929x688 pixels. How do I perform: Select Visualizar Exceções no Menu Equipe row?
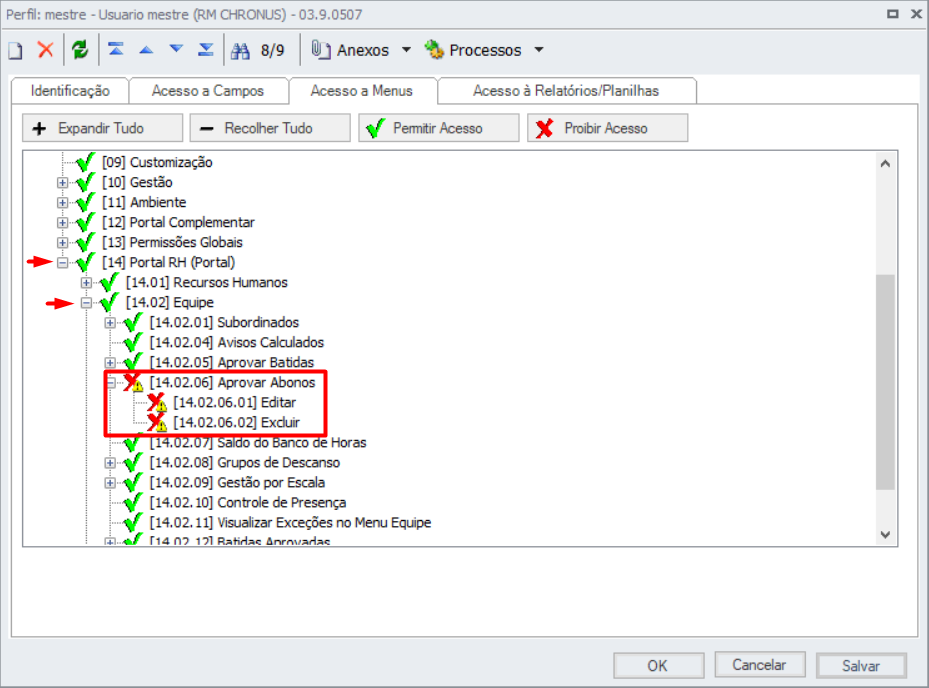[x=290, y=523]
